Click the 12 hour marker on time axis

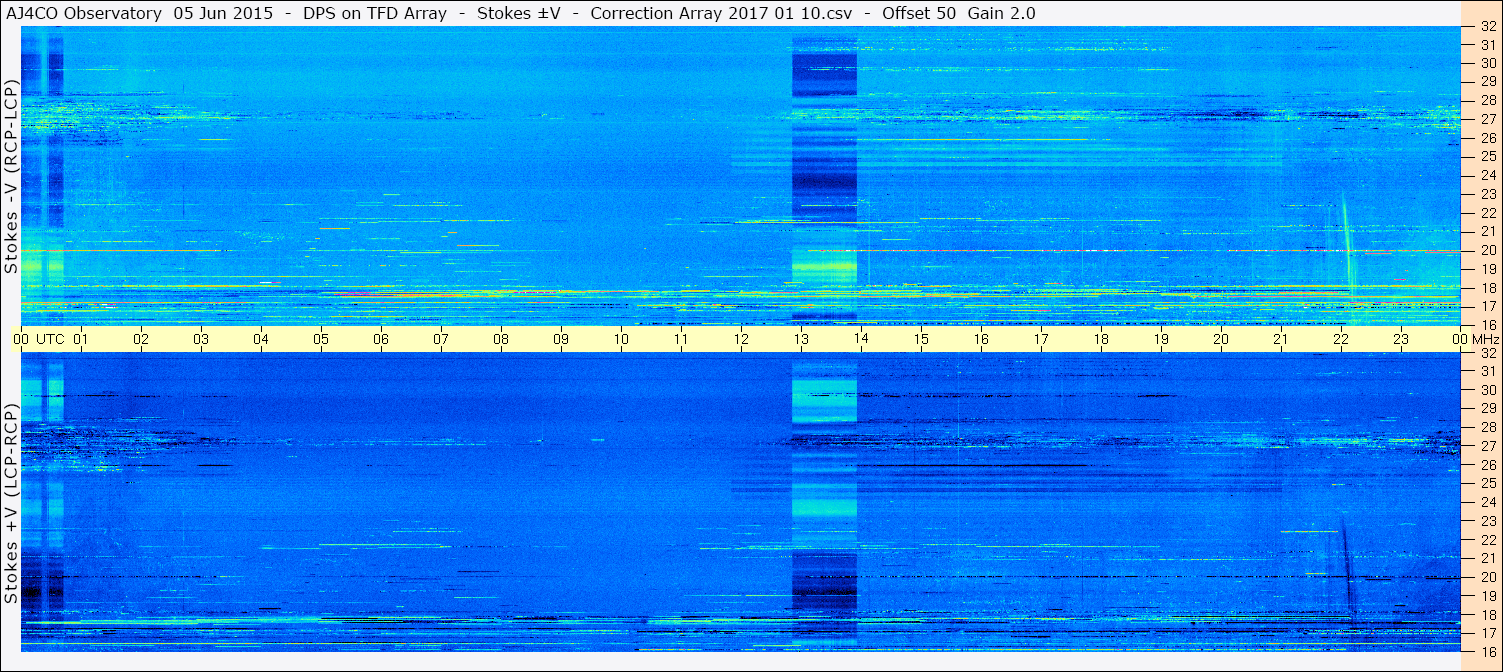741,339
